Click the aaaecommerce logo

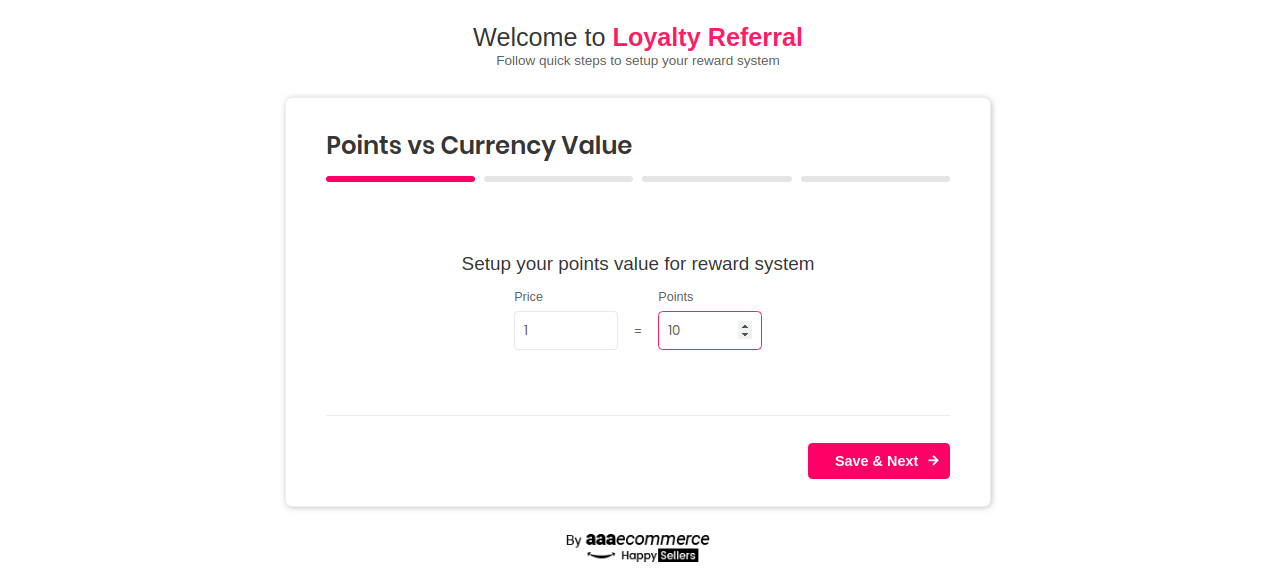point(648,539)
